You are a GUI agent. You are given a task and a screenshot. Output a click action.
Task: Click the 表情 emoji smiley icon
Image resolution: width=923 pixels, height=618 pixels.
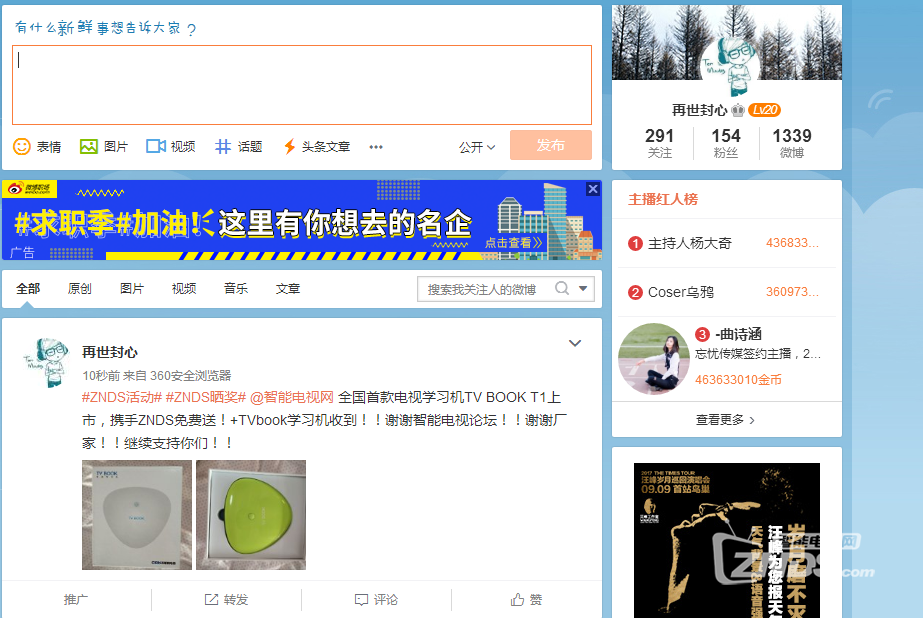point(22,146)
